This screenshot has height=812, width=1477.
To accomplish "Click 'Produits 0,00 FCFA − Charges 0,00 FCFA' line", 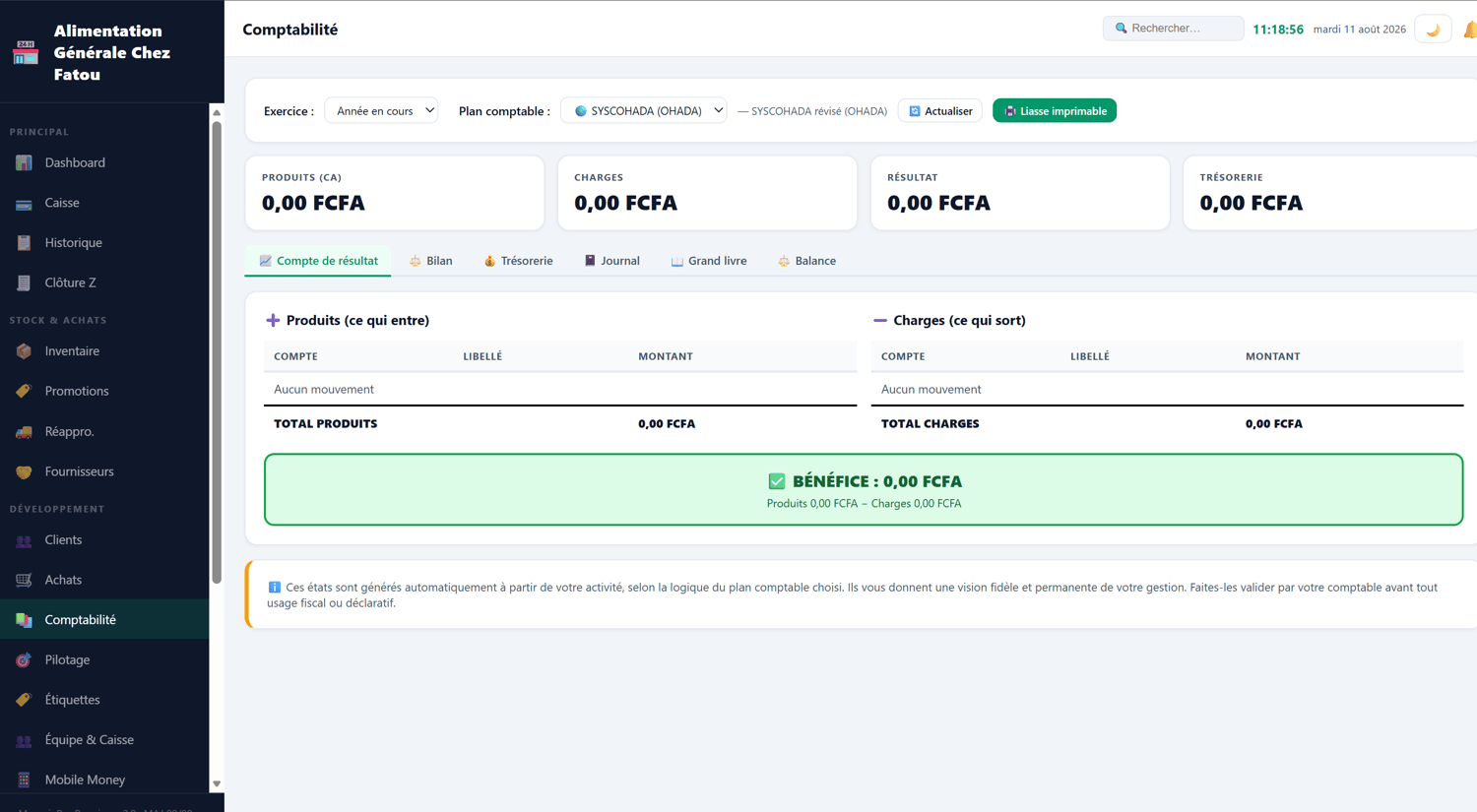I will coord(864,504).
